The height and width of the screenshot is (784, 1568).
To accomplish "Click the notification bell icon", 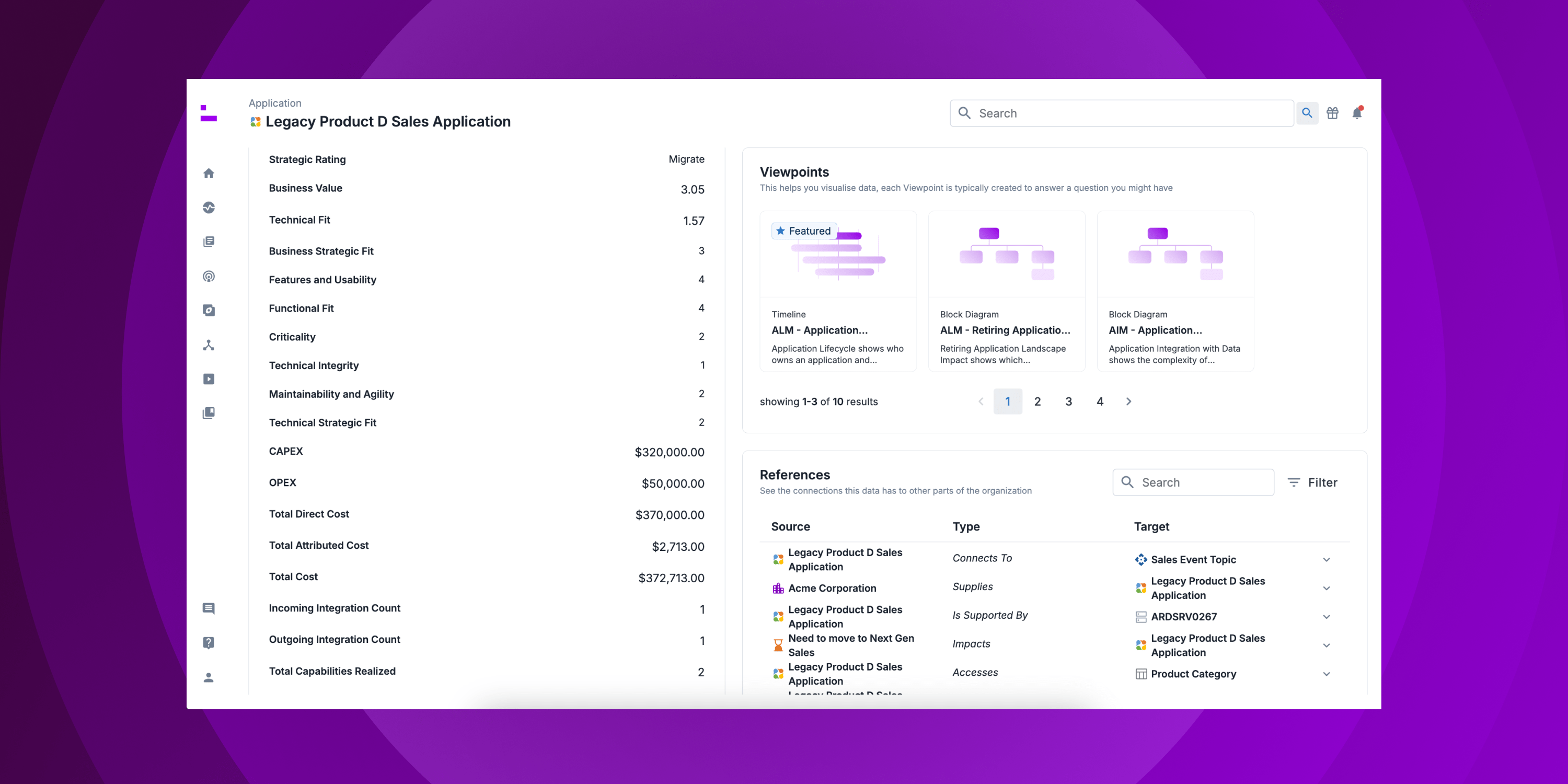I will (x=1357, y=113).
